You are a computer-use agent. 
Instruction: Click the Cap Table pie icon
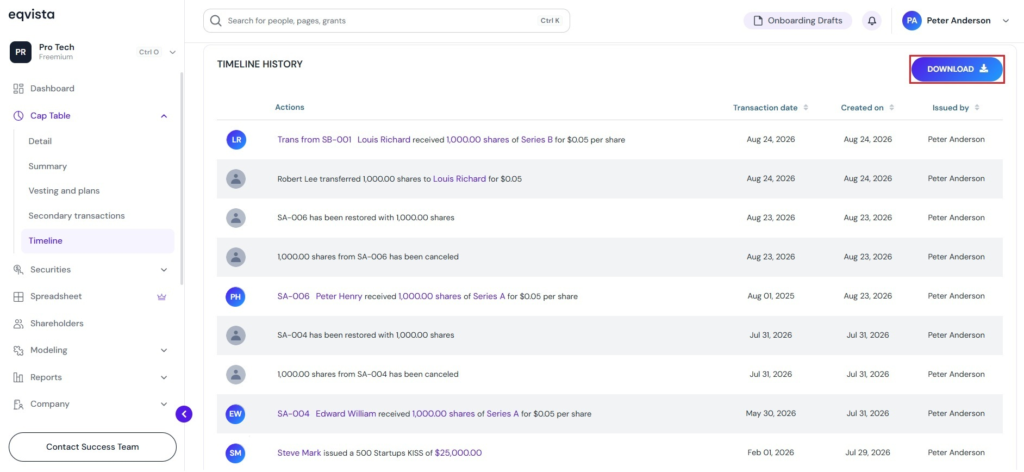(18, 116)
